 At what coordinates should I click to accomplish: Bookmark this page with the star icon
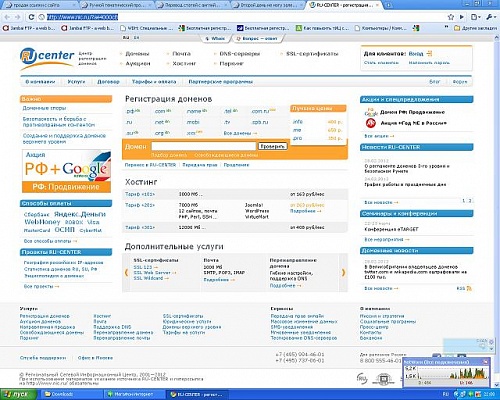(x=451, y=17)
